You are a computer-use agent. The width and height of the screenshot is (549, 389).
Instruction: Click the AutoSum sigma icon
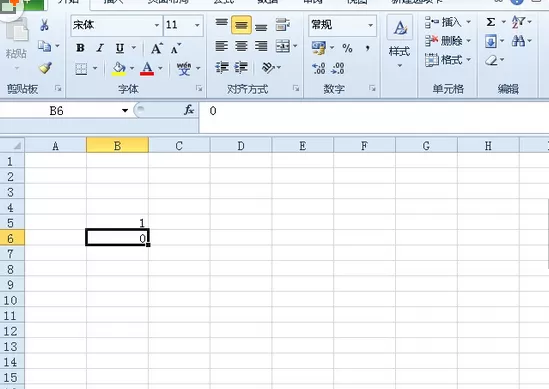pos(491,22)
